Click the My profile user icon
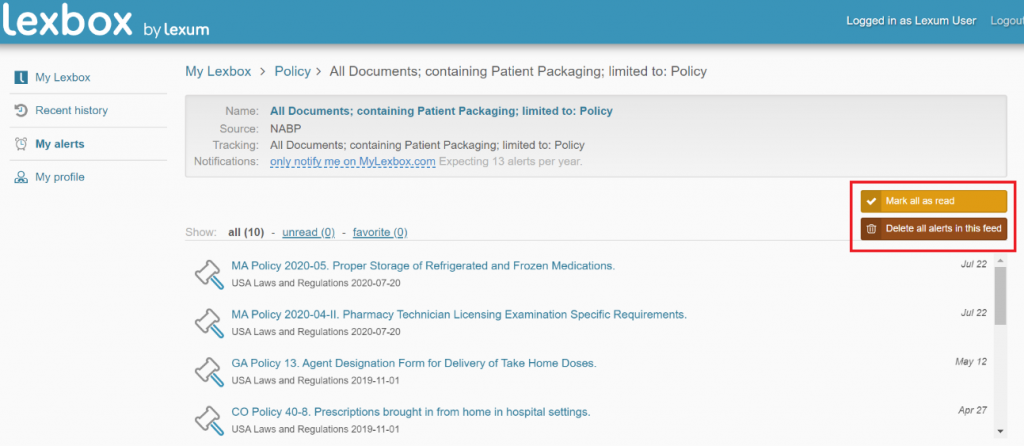 click(x=21, y=177)
